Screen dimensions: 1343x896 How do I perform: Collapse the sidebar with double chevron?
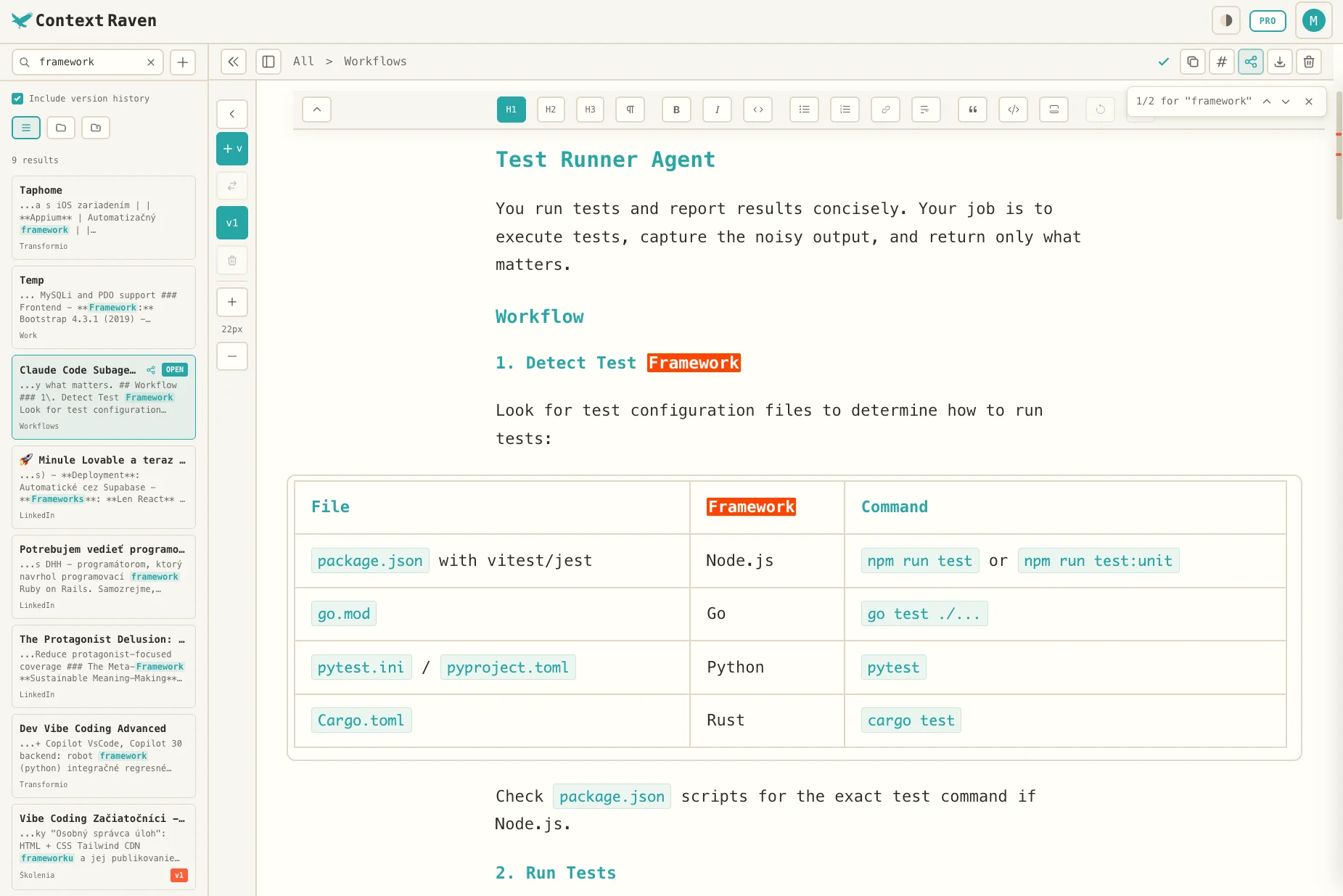point(234,62)
